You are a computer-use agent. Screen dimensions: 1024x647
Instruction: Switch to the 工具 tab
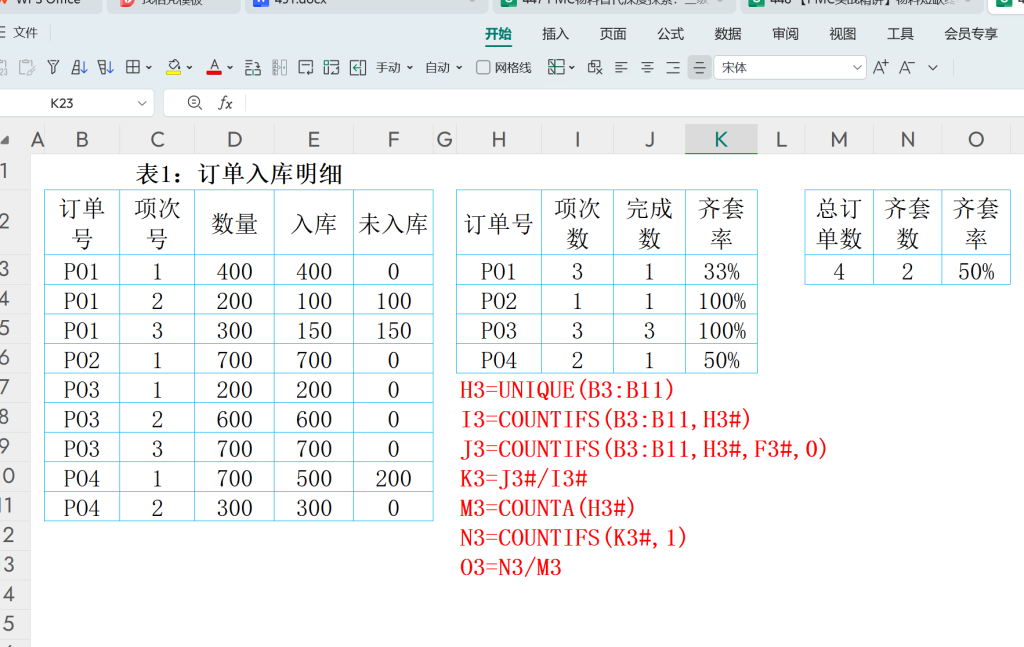901,34
